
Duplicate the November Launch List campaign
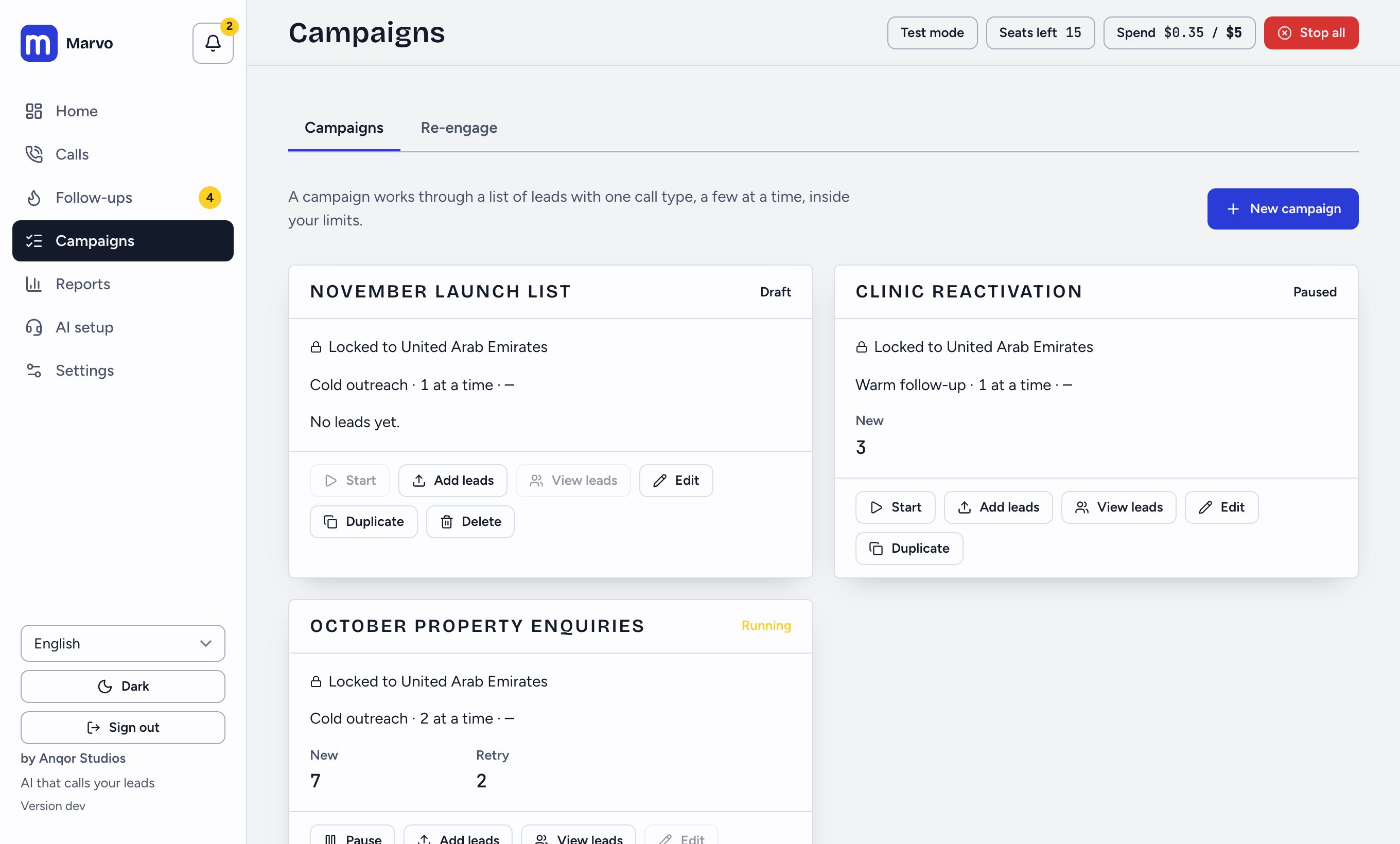363,522
